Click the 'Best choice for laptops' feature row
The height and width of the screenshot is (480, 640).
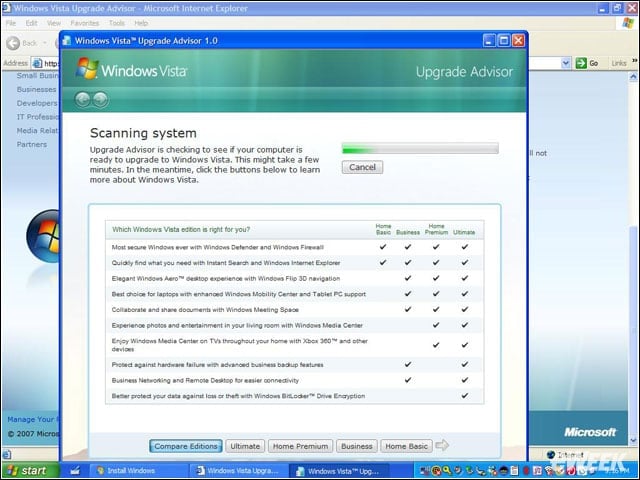pos(294,294)
